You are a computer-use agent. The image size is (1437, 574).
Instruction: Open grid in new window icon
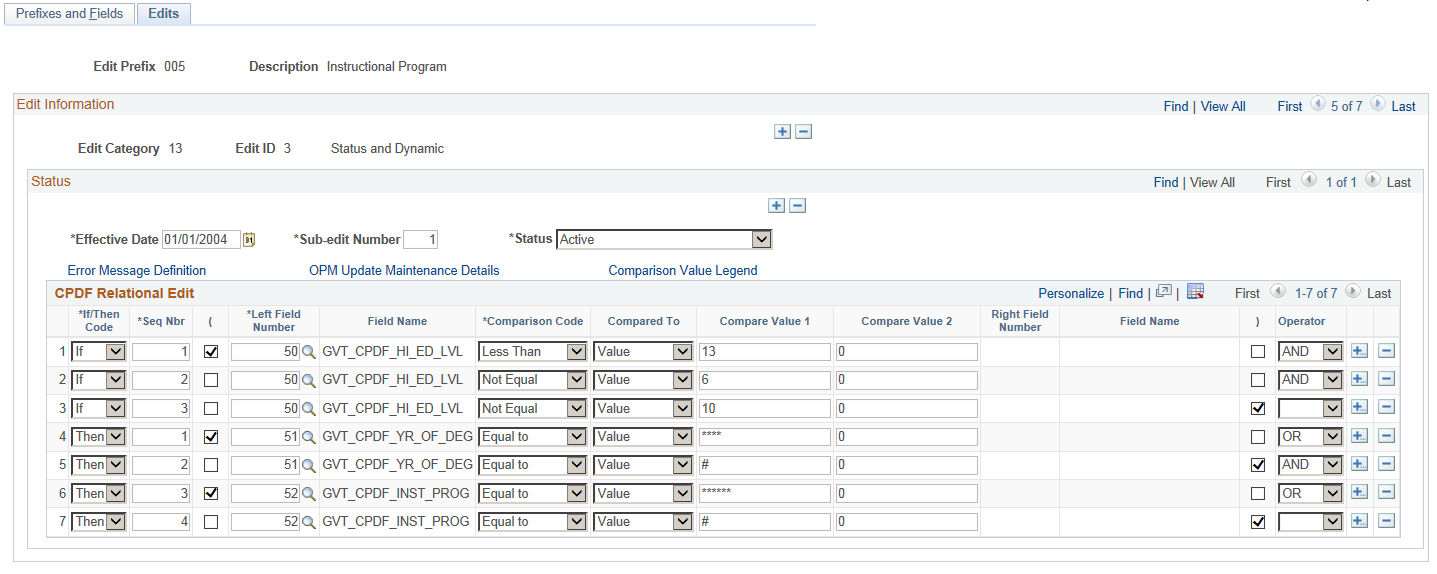point(1163,292)
